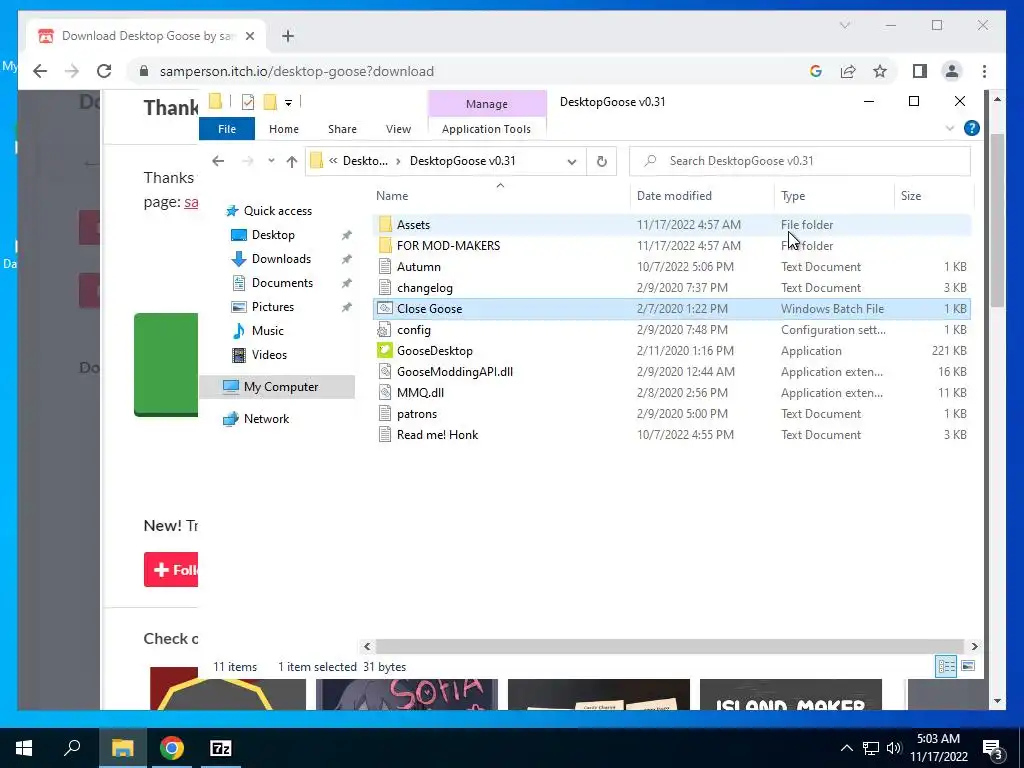Open the address bar history dropdown
The image size is (1024, 768).
point(571,161)
